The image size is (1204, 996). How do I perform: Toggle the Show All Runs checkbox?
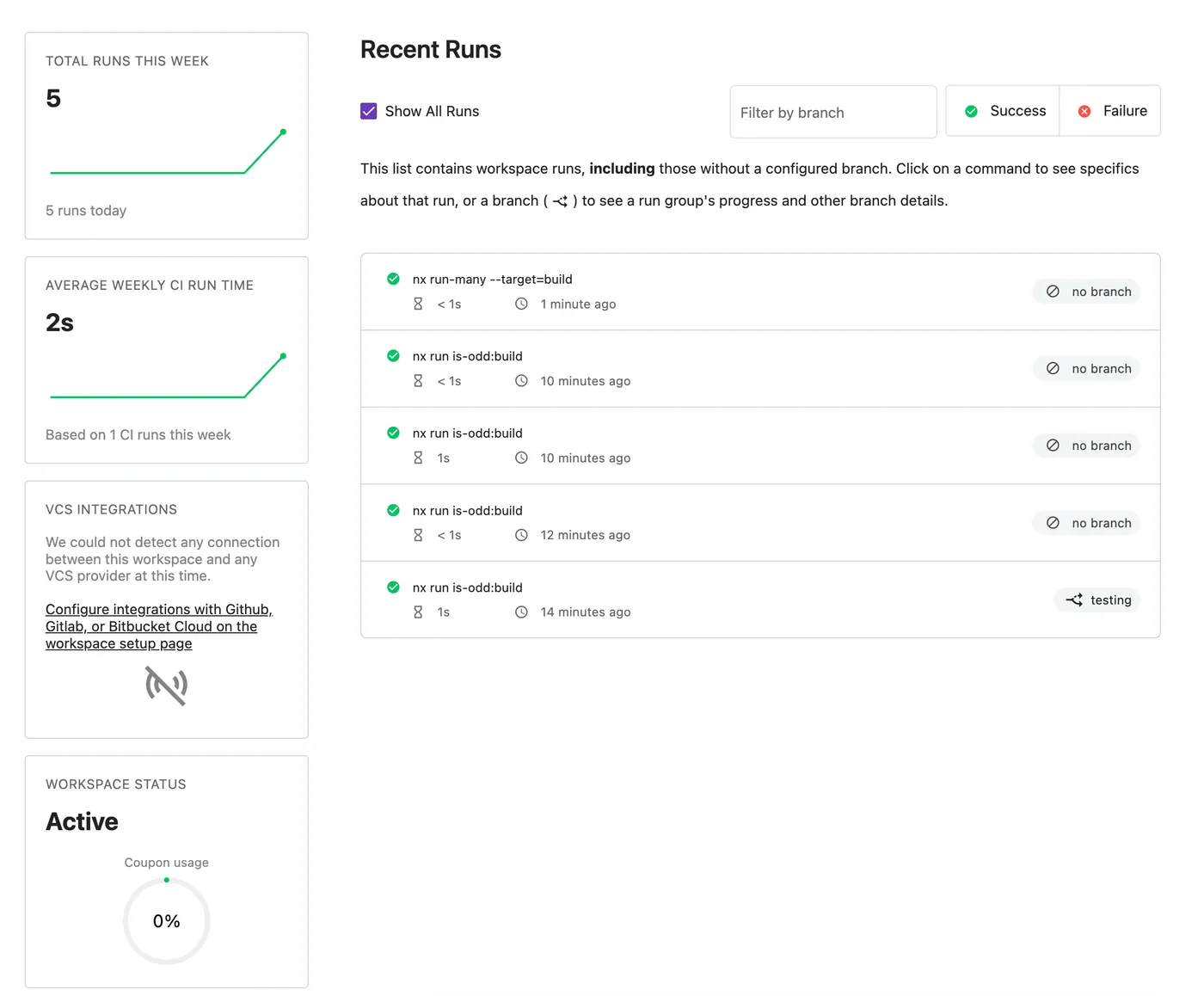click(369, 111)
